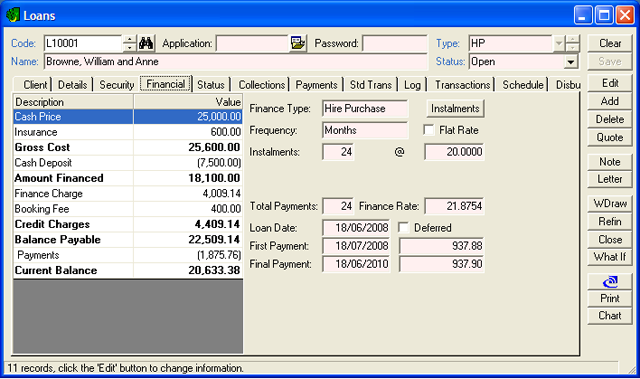Click the Loan Date field
Screen dimensions: 640x379
point(356,228)
